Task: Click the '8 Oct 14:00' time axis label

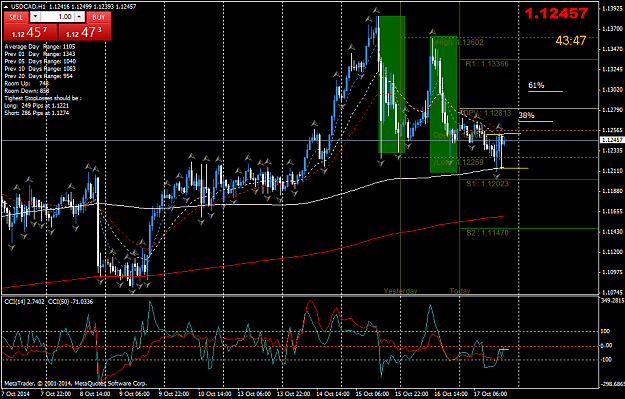Action: pyautogui.click(x=95, y=394)
